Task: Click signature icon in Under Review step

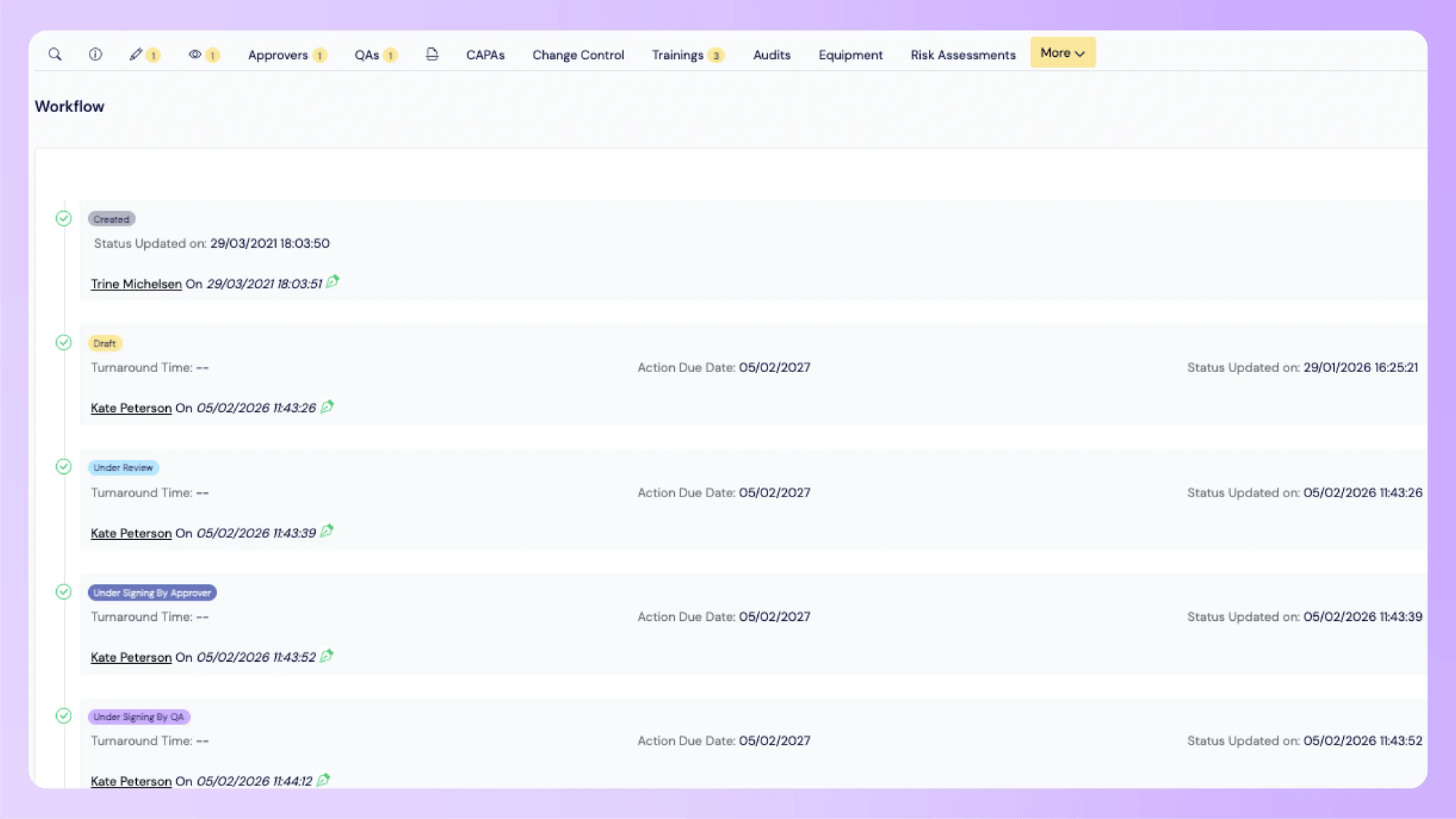Action: 327,531
